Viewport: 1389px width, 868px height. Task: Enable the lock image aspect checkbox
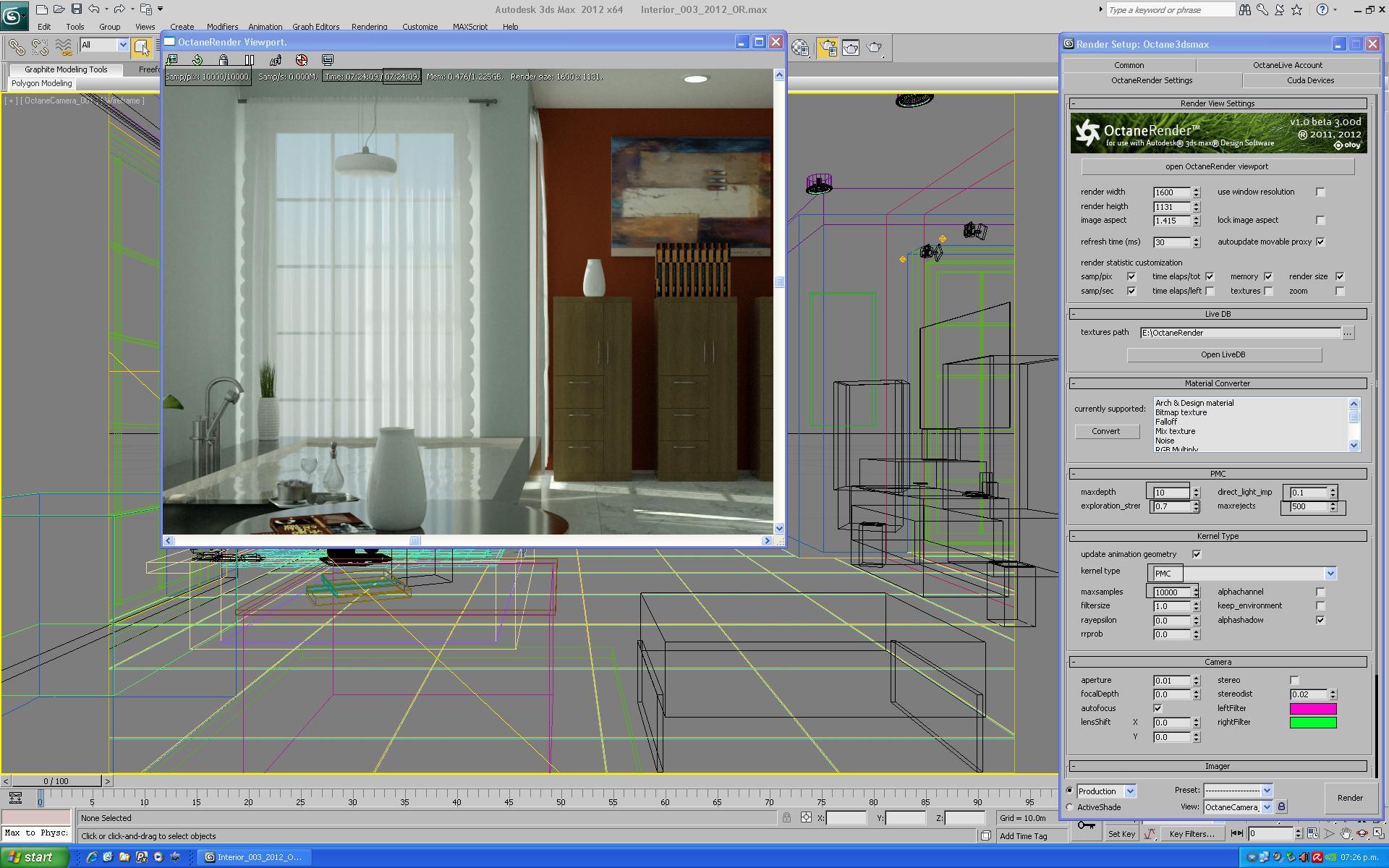1320,220
